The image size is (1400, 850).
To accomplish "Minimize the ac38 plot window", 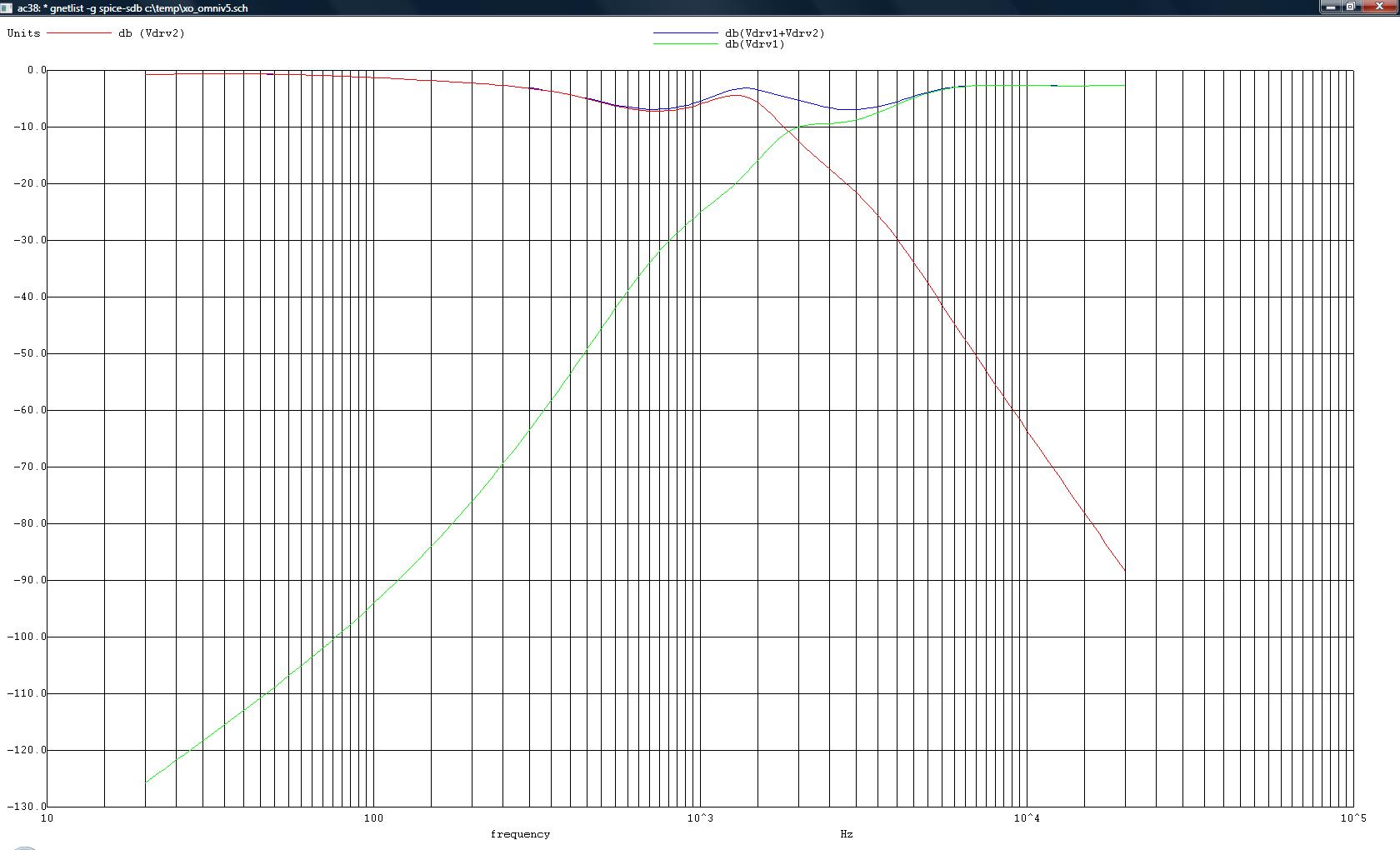I will [1331, 6].
